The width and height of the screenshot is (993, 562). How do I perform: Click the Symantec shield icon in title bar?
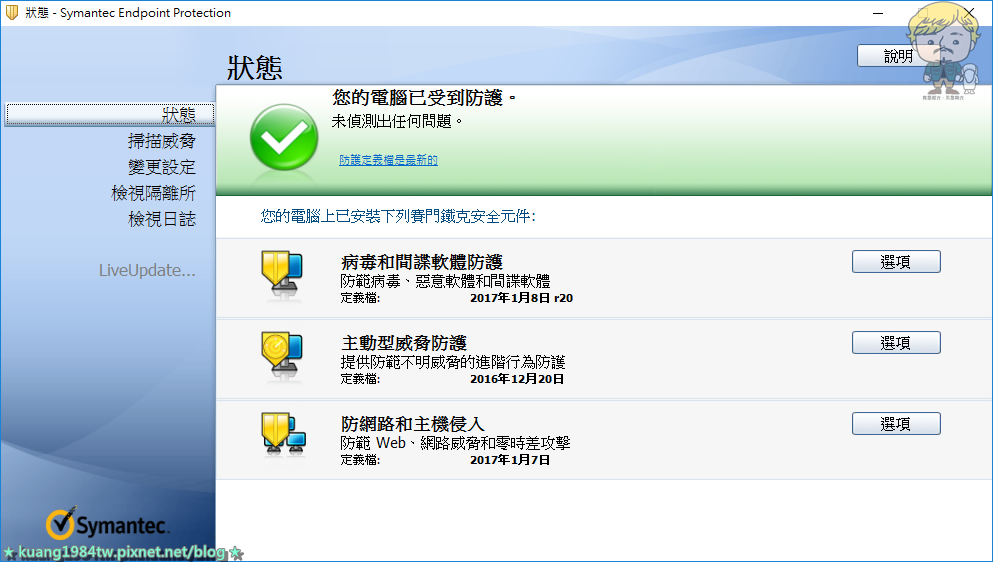point(11,12)
